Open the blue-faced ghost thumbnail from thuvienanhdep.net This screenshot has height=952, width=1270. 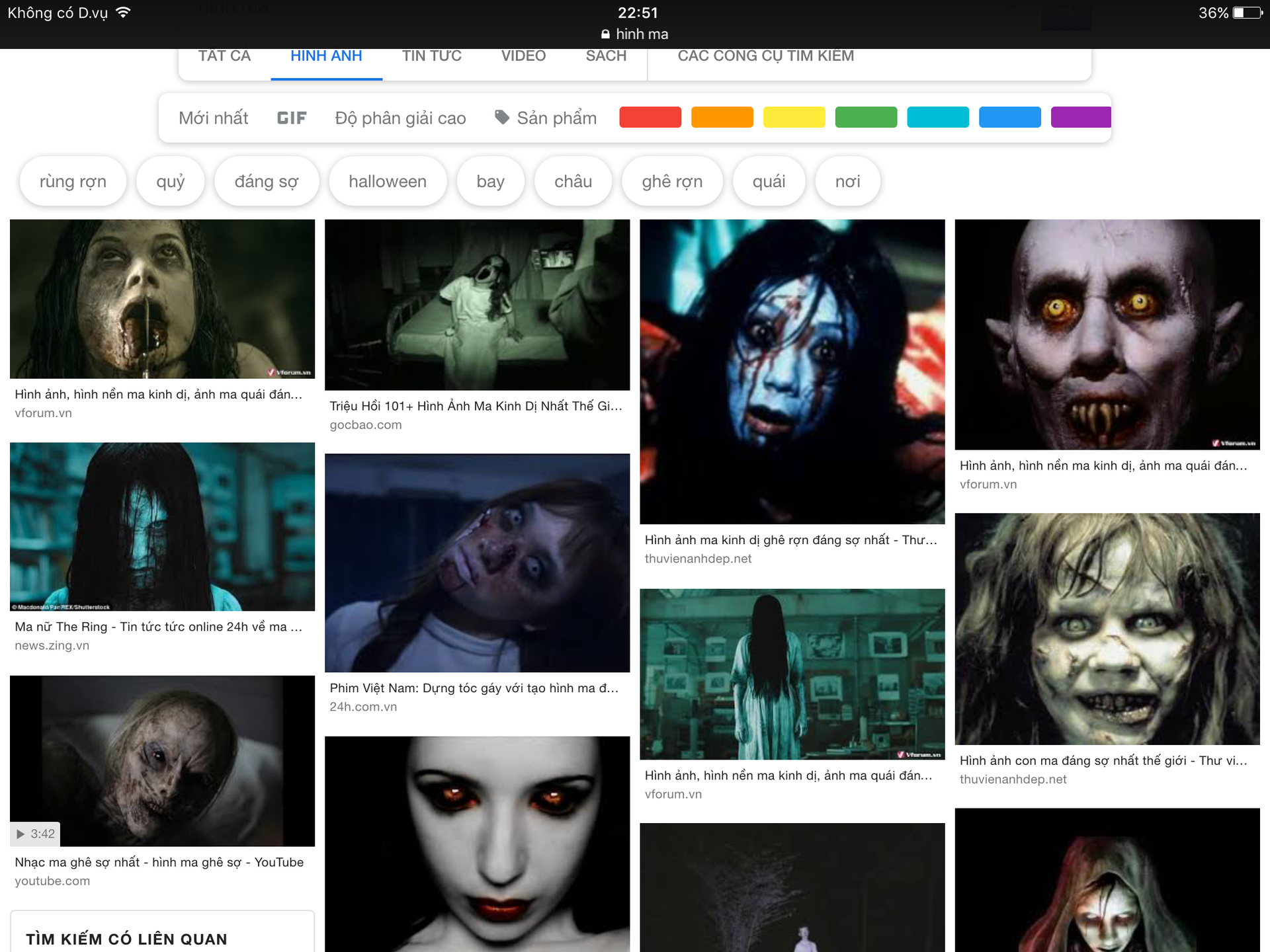(792, 372)
